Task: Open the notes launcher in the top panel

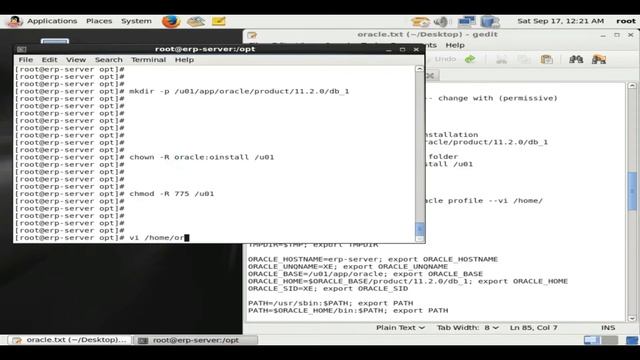Action: coord(219,21)
